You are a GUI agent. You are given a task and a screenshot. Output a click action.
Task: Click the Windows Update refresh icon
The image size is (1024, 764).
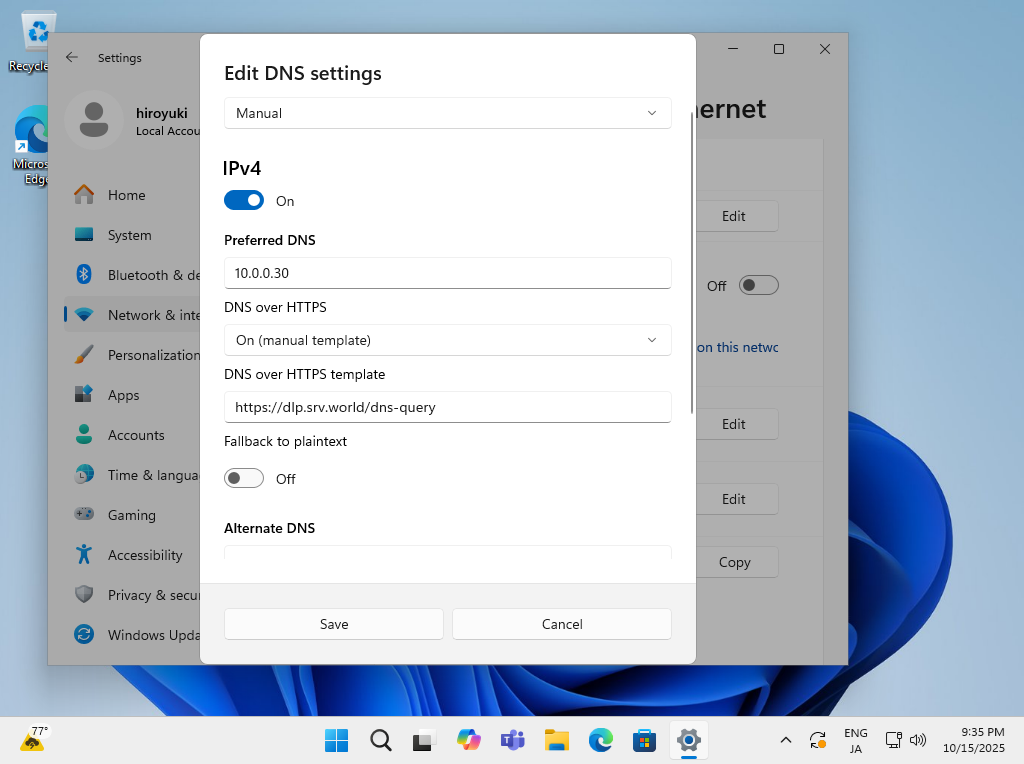(x=85, y=635)
